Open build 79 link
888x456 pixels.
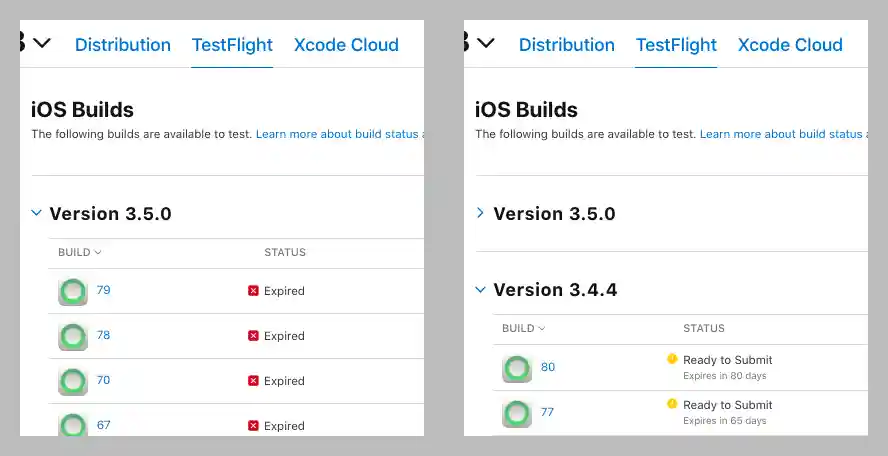point(103,290)
